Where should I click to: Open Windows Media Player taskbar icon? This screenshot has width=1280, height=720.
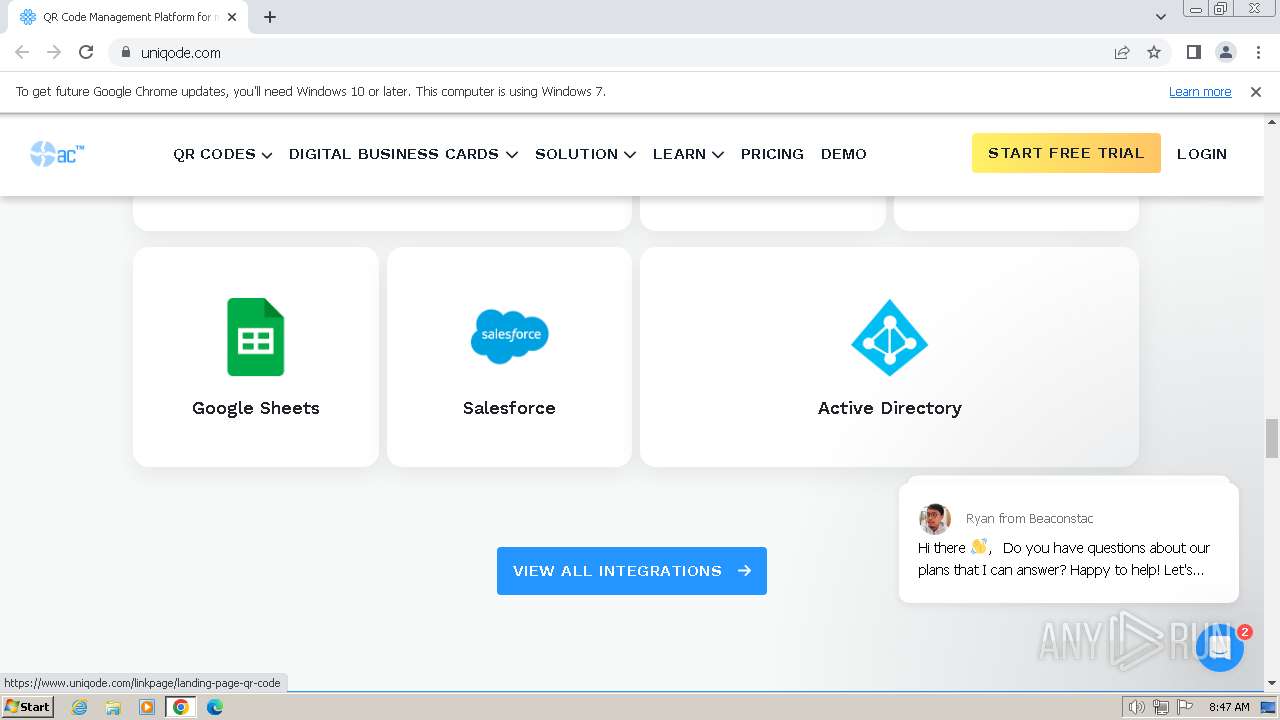147,707
